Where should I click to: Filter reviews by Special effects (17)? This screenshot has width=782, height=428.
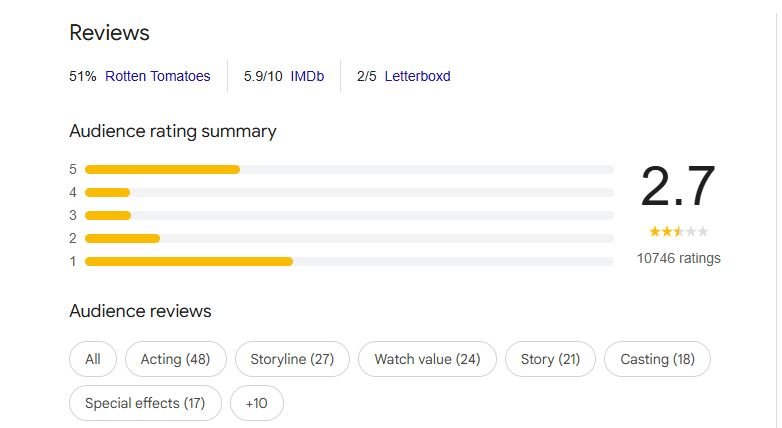(145, 403)
